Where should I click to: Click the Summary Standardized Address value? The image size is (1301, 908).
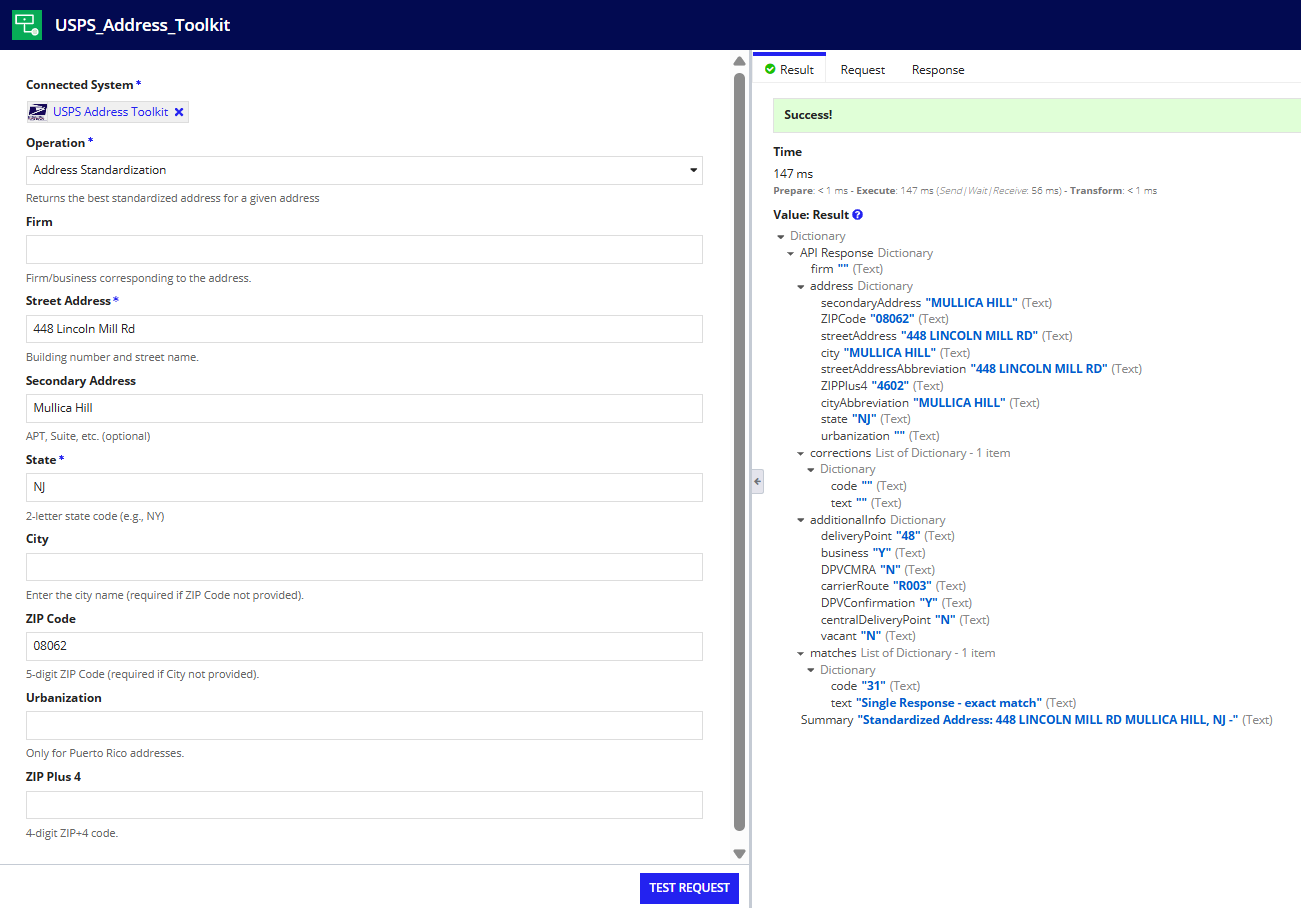(1049, 720)
